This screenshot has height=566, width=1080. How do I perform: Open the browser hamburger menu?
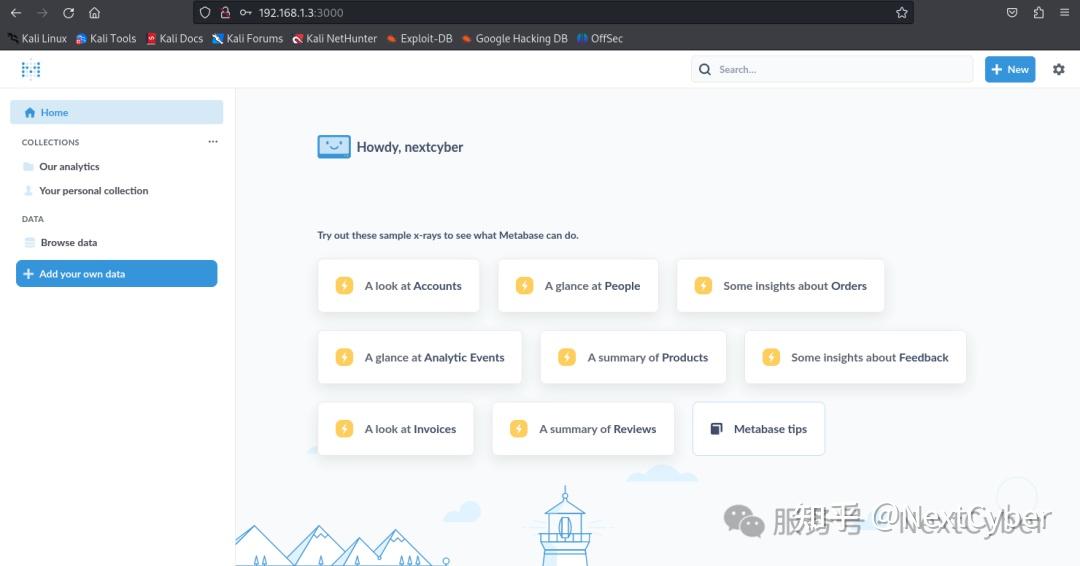click(1064, 12)
